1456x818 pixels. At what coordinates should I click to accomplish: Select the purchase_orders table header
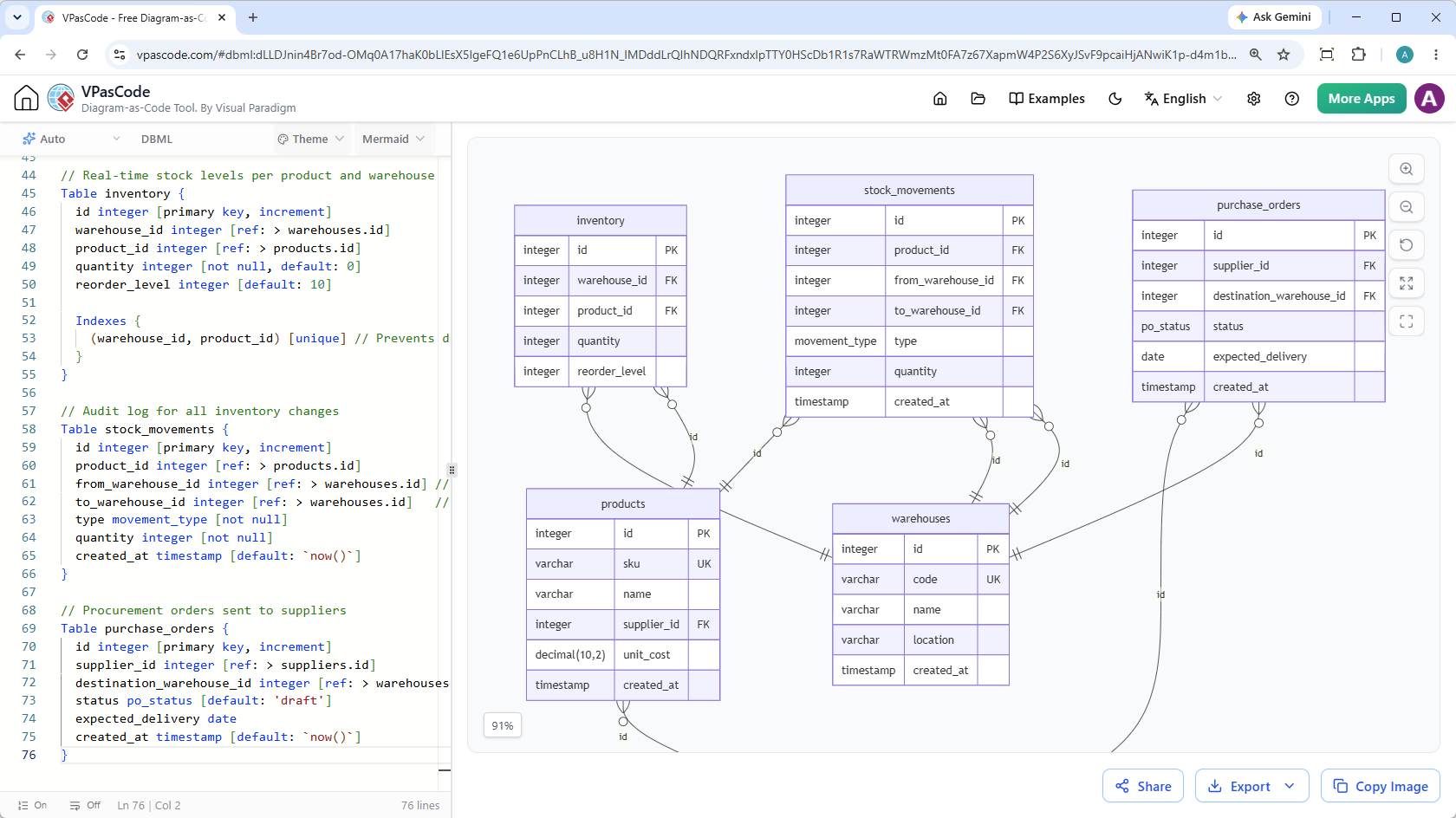[x=1258, y=204]
